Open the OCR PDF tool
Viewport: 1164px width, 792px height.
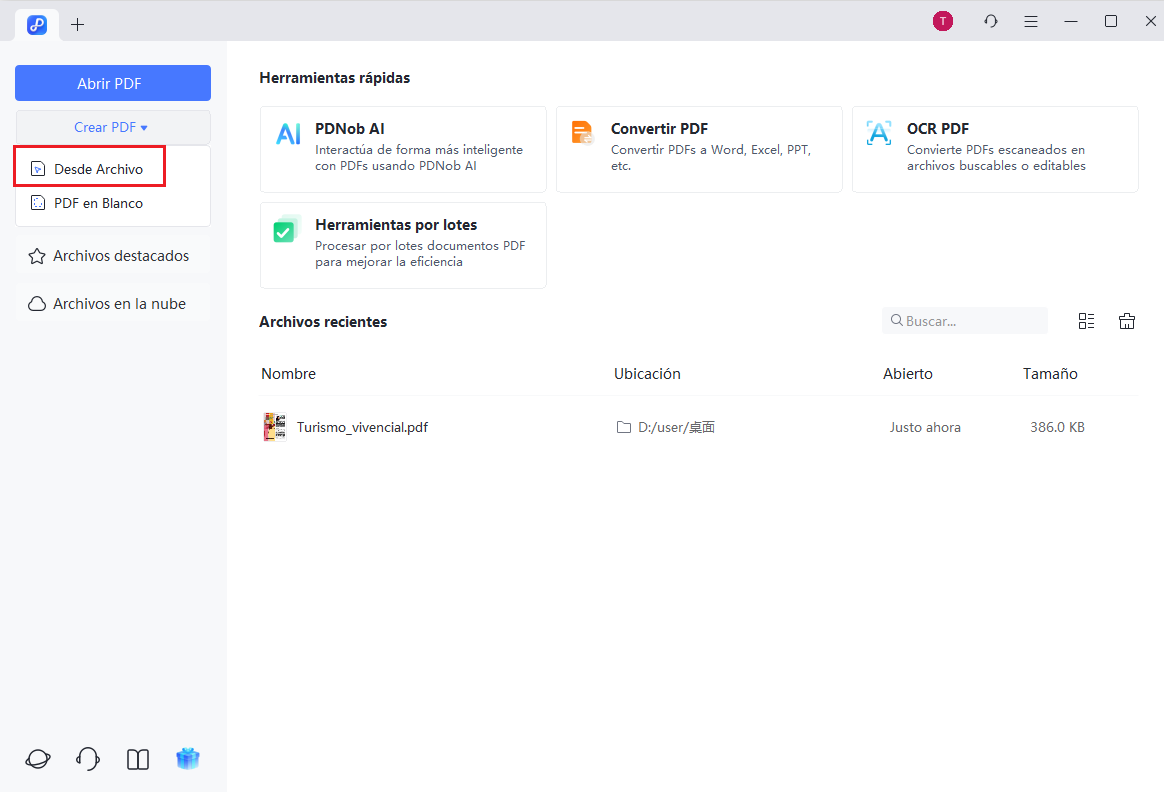[993, 148]
